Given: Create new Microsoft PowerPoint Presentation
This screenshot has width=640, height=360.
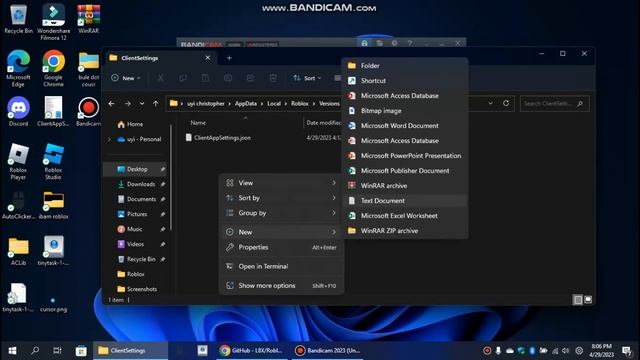Looking at the screenshot, I should click(405, 156).
